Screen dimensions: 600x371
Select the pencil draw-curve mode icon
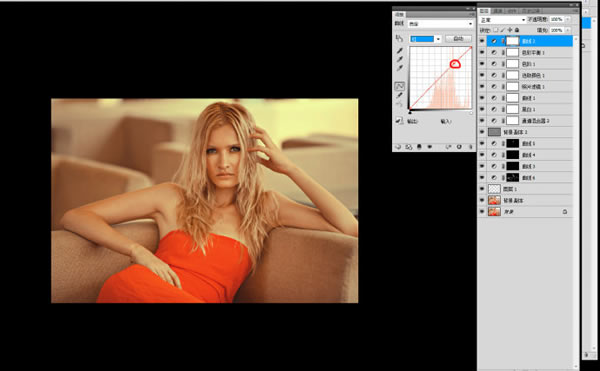(x=399, y=95)
